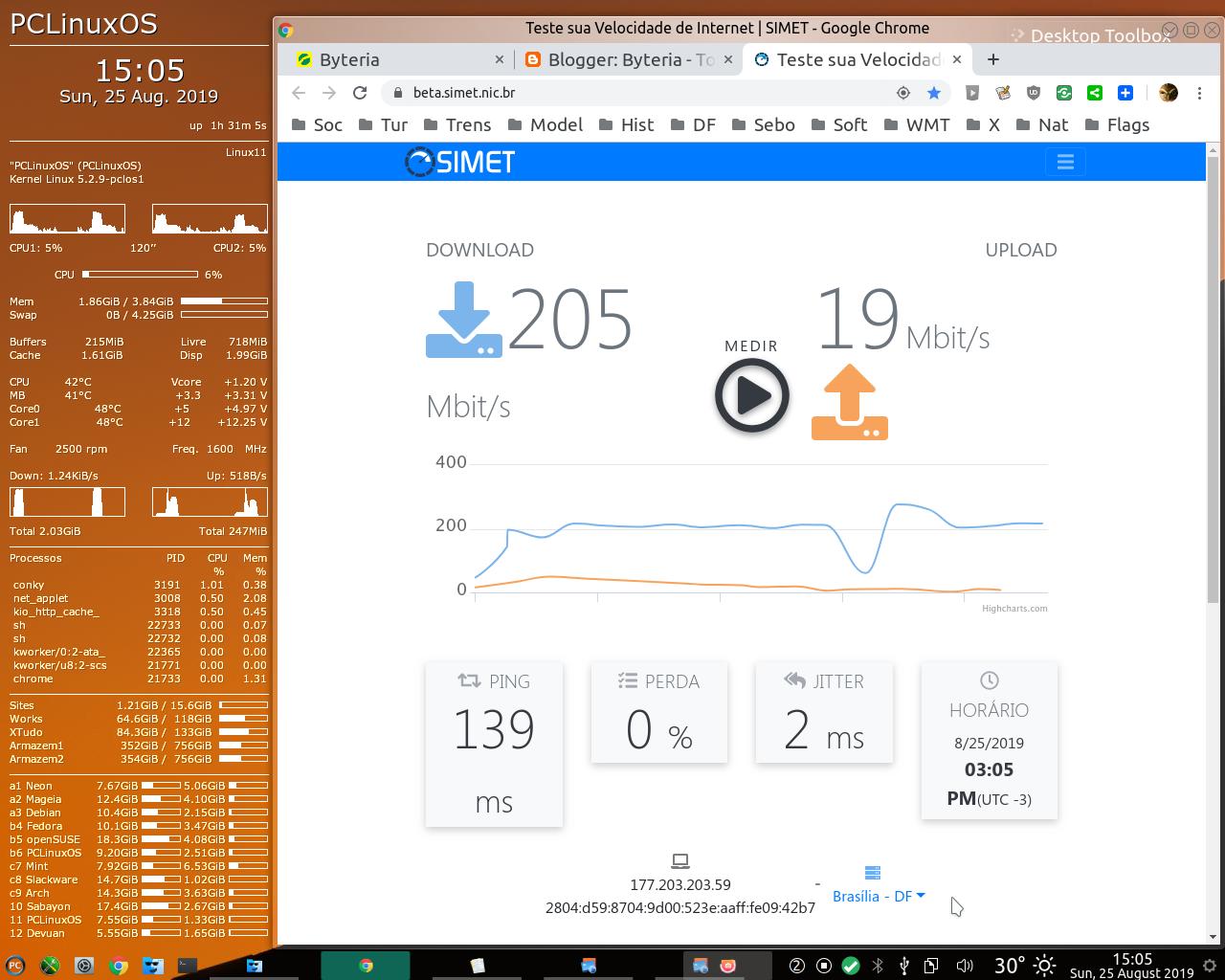Click the blue bookmark star
Screen dimensions: 1225x980
[x=934, y=93]
